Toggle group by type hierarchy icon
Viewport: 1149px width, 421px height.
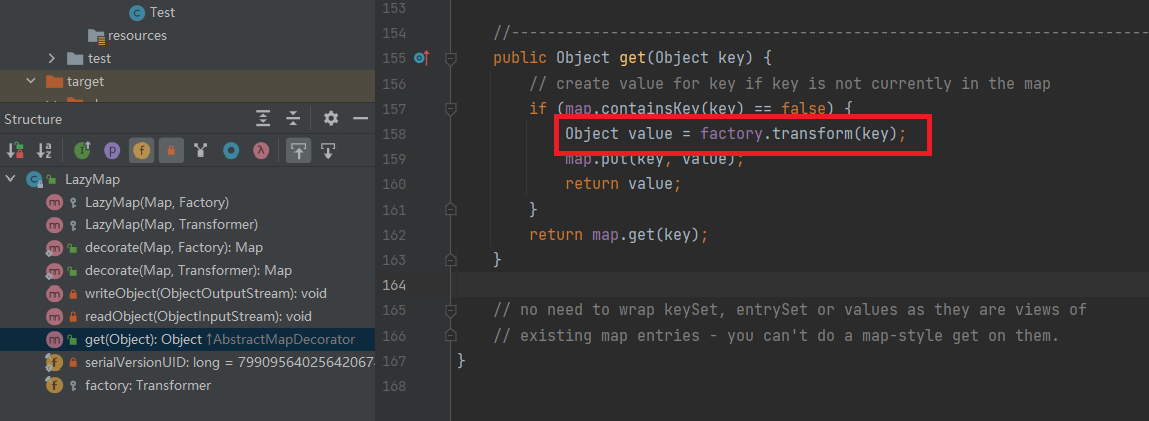point(200,151)
